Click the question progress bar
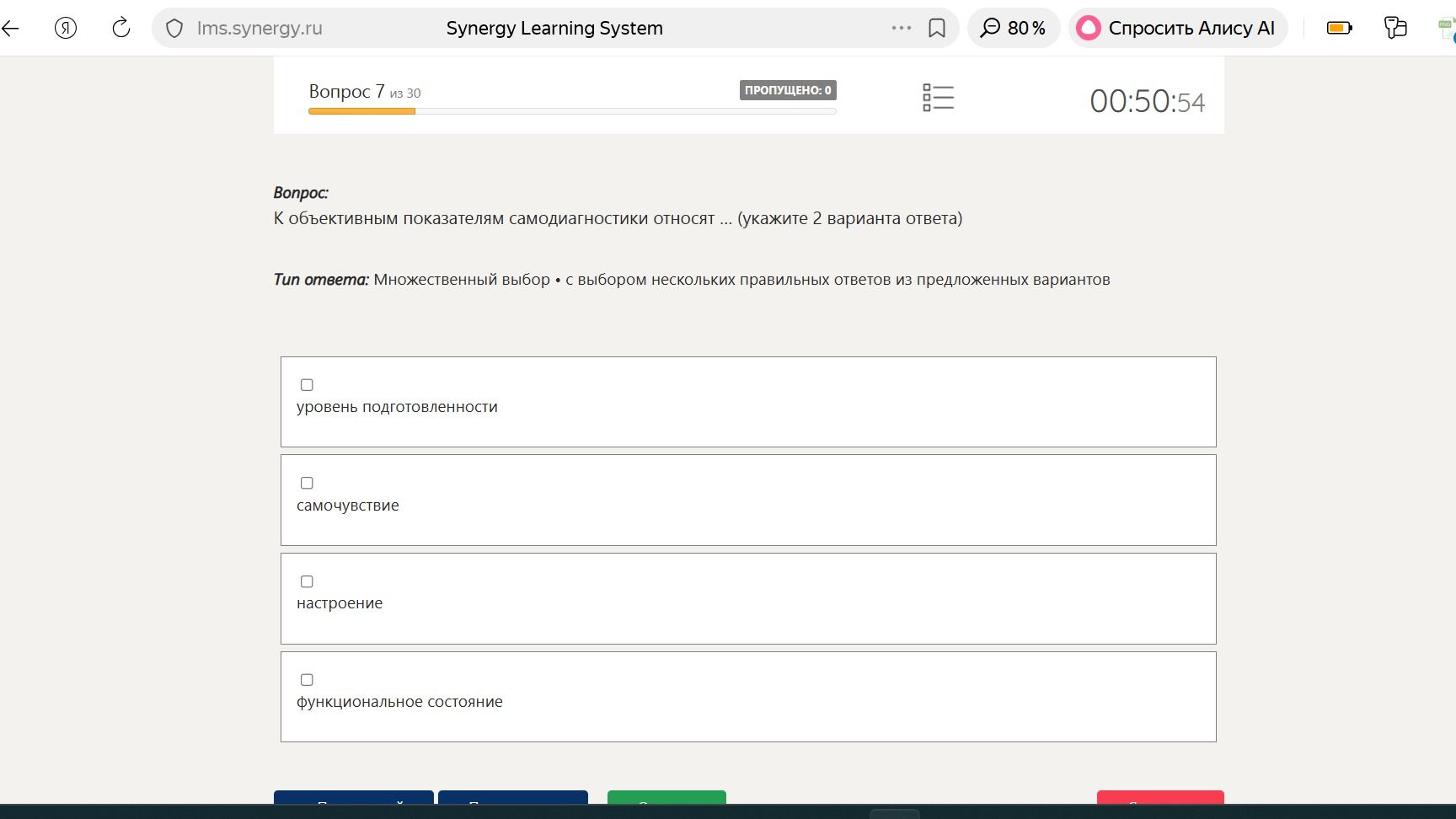Screen dimensions: 1456x819 pos(572,111)
